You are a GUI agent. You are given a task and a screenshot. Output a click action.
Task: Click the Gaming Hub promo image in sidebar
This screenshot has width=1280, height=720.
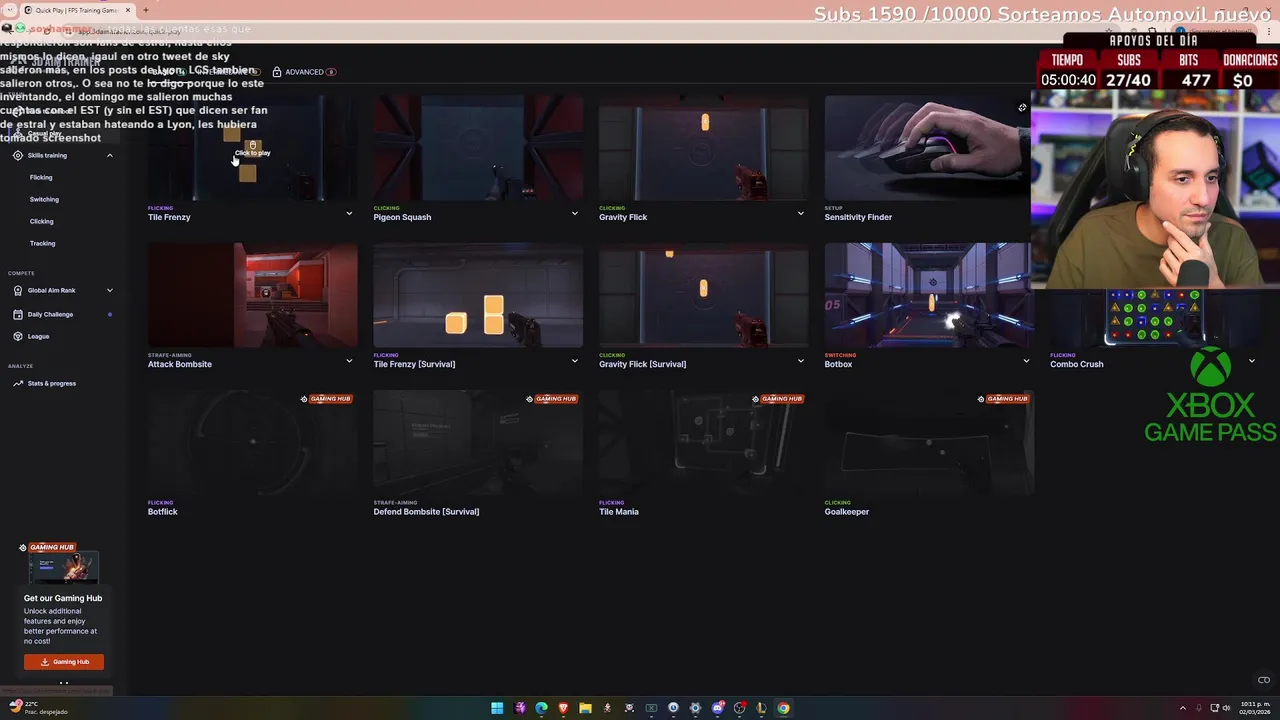click(64, 569)
